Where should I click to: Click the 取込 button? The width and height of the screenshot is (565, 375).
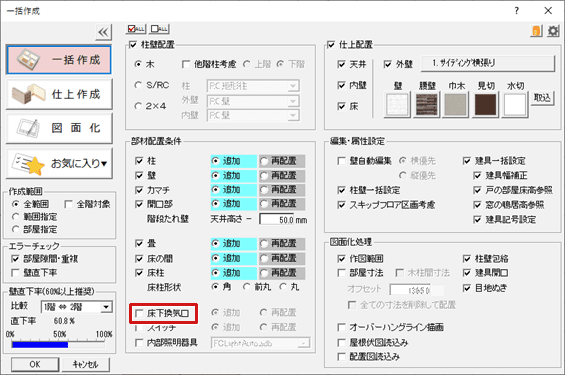tap(542, 98)
